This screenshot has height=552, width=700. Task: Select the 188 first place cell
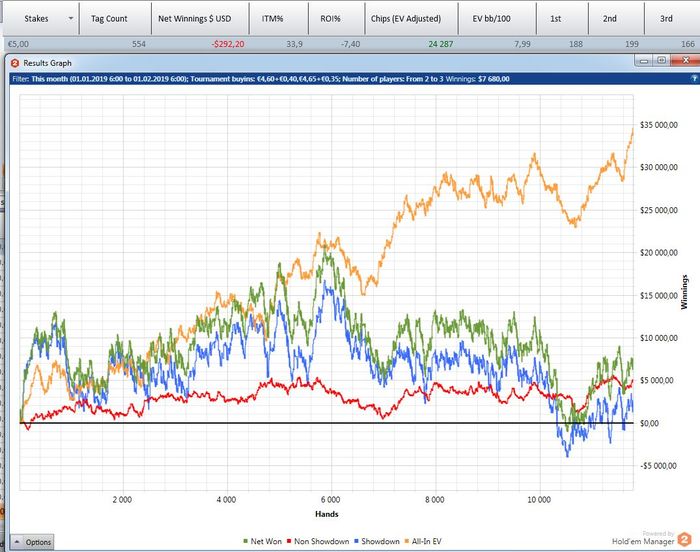click(x=576, y=44)
